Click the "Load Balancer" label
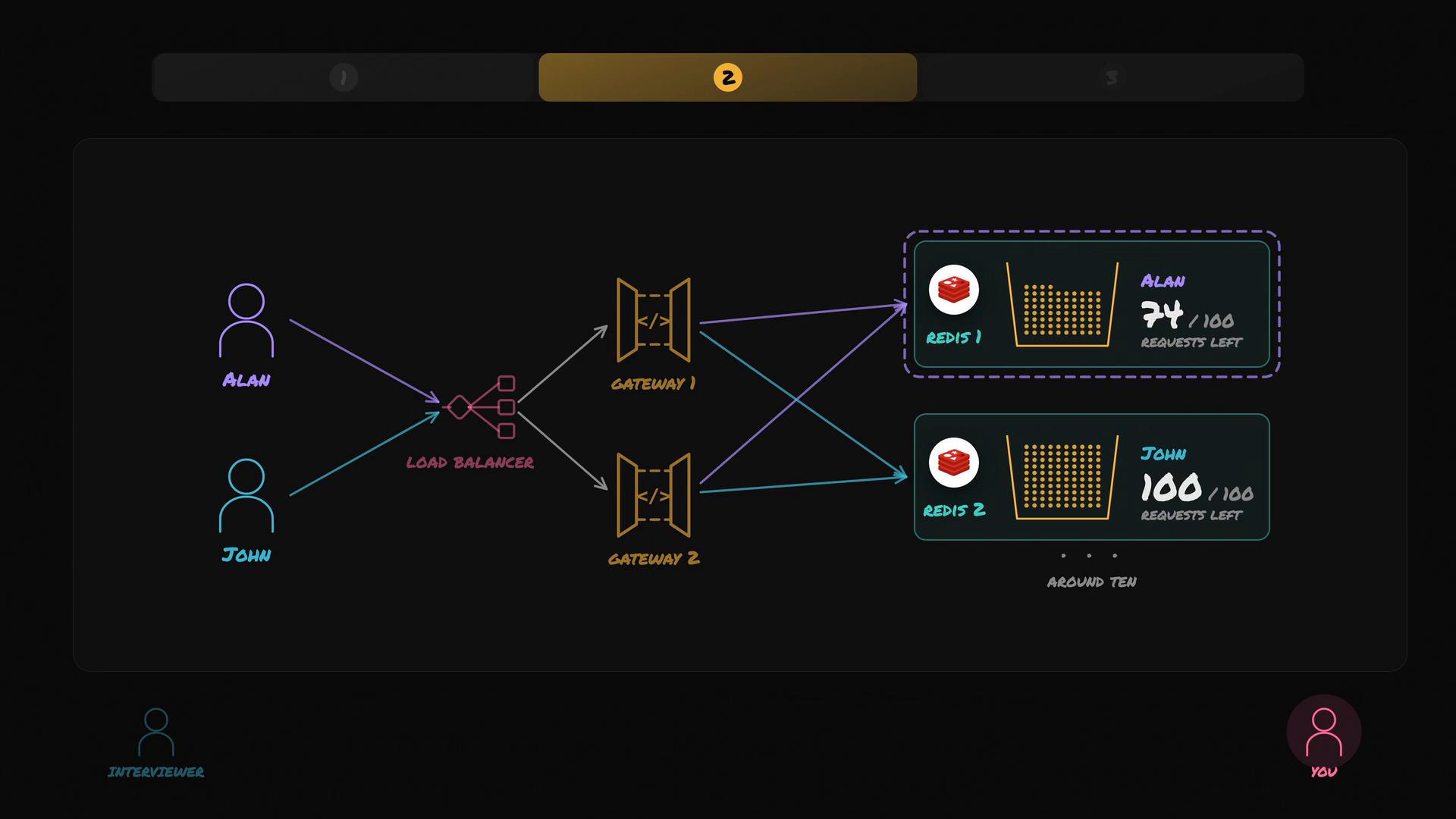The width and height of the screenshot is (1456, 819). [x=470, y=463]
